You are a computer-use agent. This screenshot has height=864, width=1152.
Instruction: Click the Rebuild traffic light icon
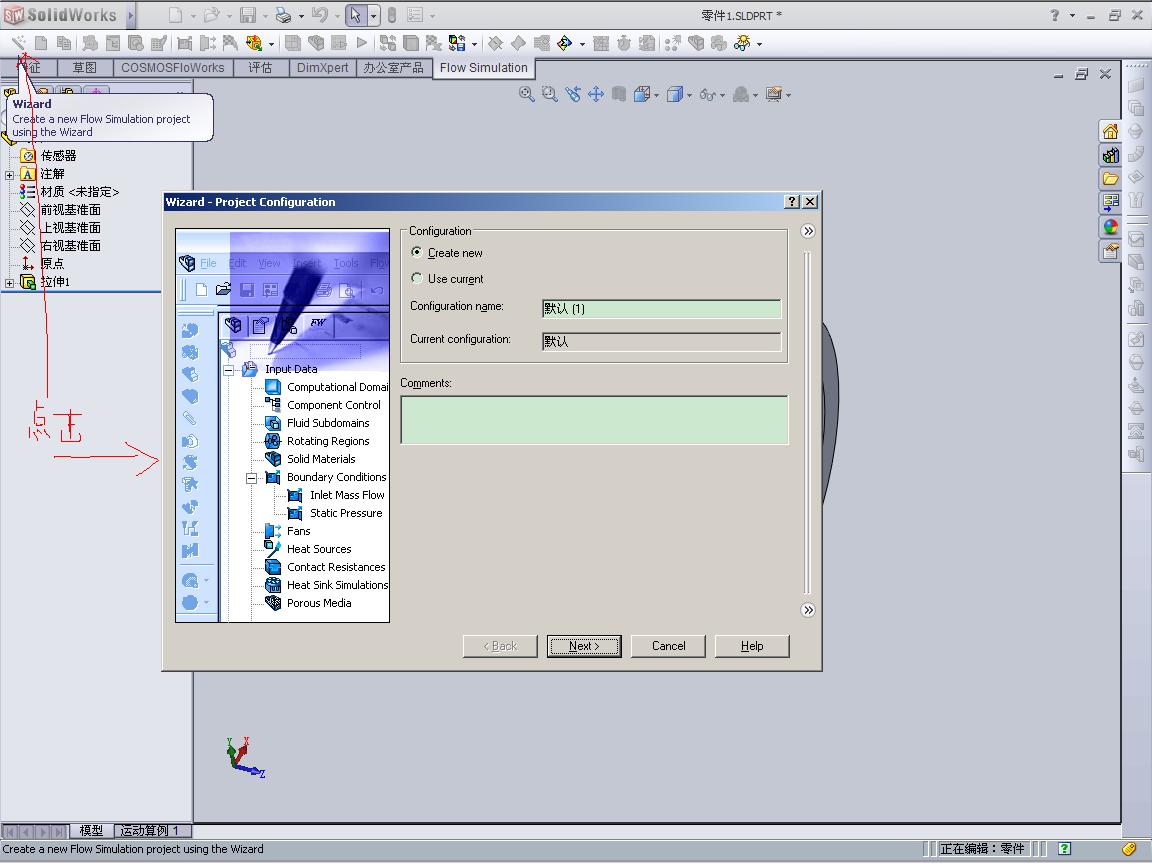click(x=392, y=15)
